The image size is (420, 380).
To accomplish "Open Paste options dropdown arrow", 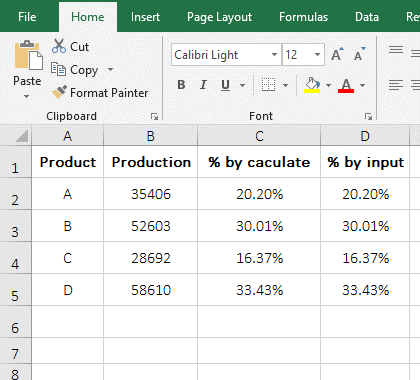I will [x=27, y=96].
